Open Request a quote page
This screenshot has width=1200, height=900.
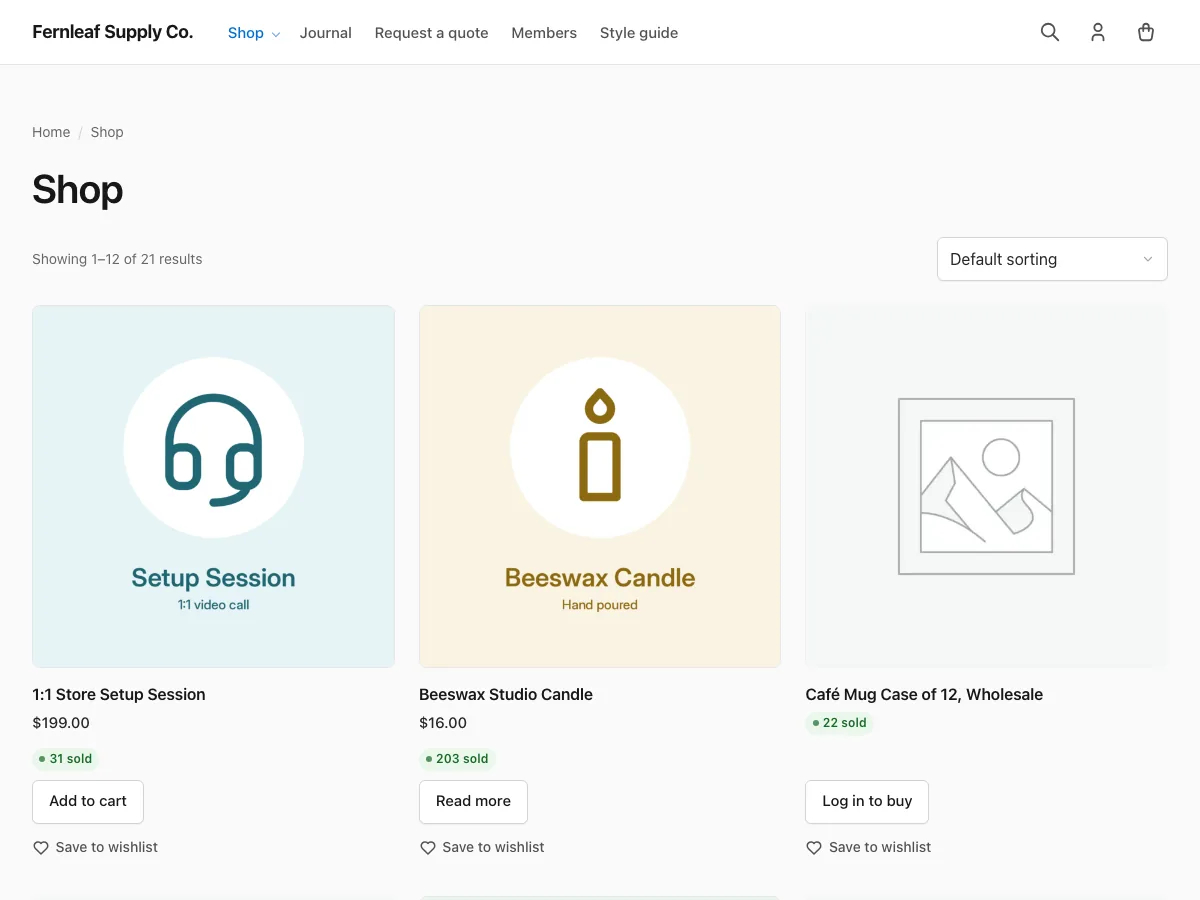coord(431,33)
